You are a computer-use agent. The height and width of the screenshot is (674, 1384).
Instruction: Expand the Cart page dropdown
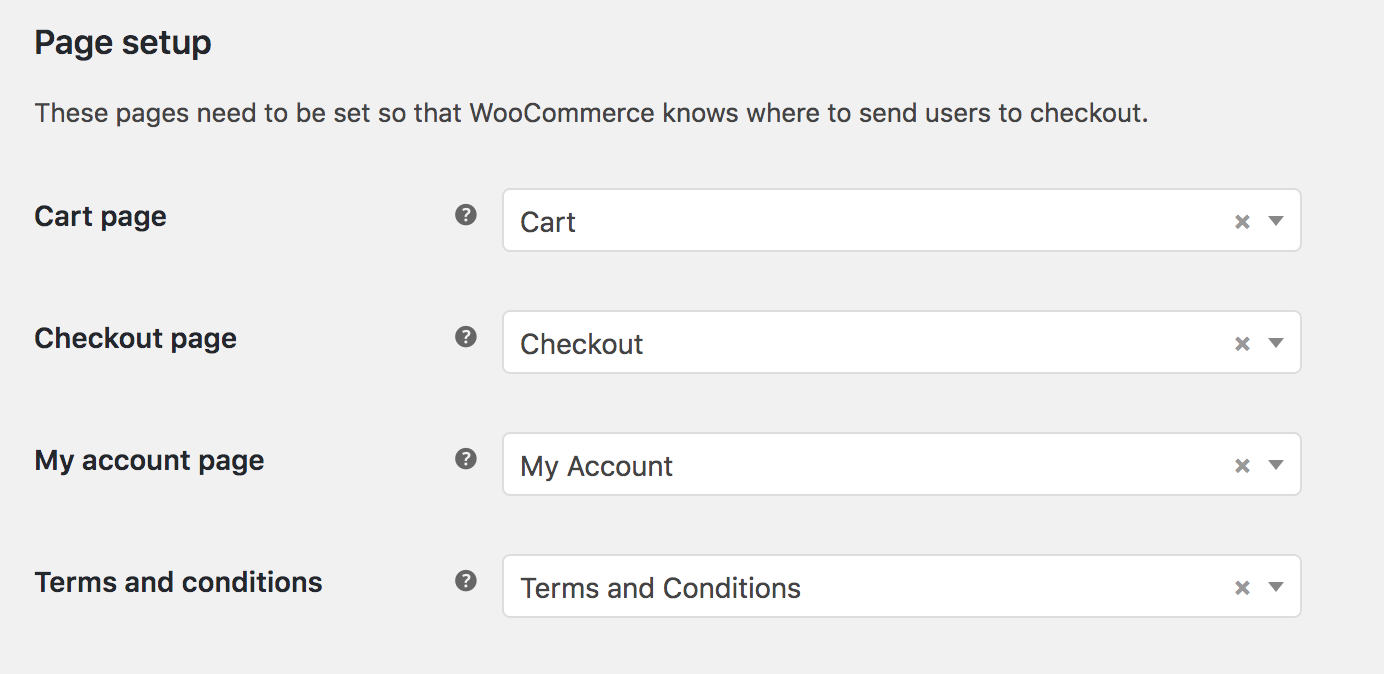tap(1277, 220)
